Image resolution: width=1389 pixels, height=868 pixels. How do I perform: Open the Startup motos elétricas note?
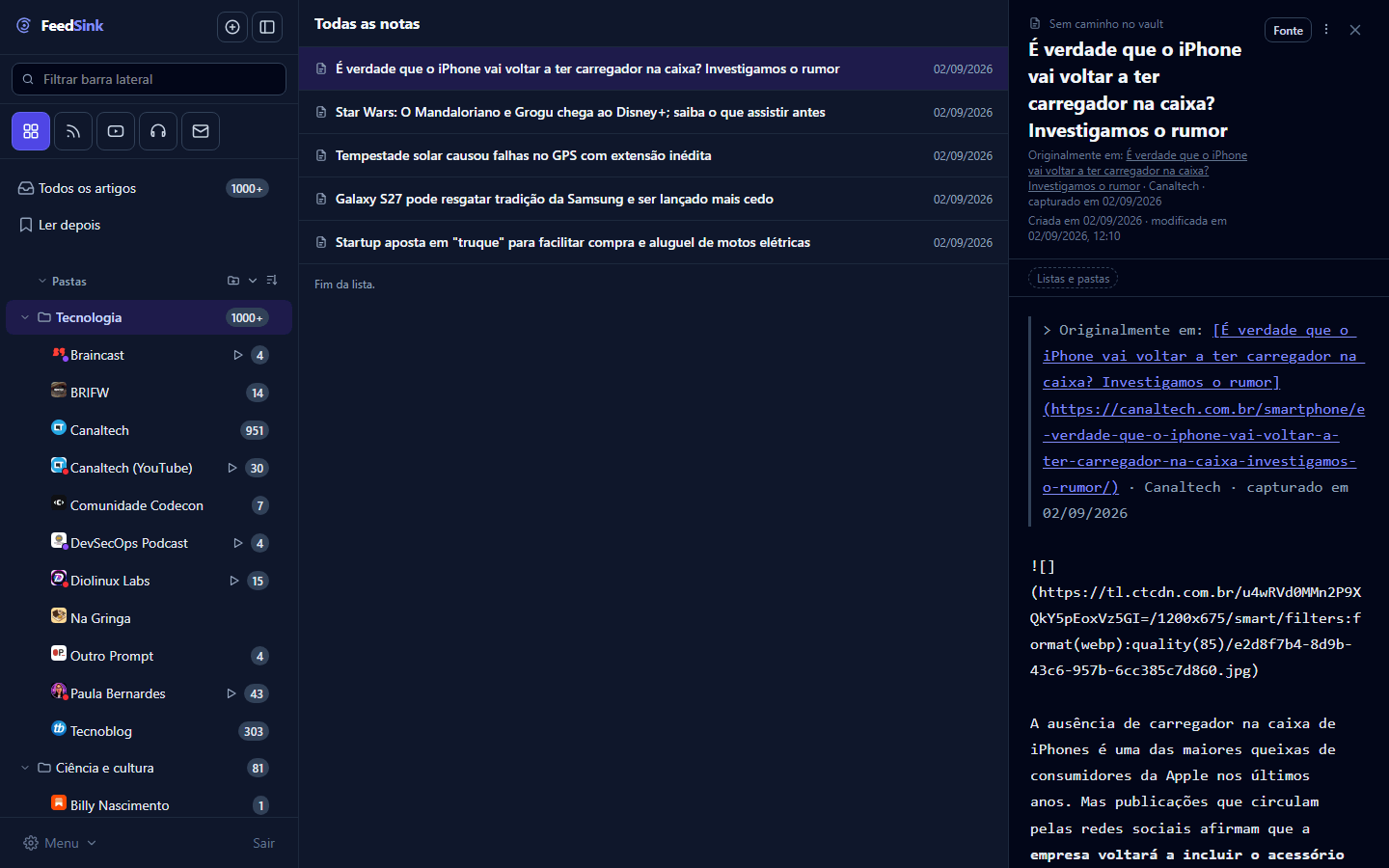[x=653, y=242]
